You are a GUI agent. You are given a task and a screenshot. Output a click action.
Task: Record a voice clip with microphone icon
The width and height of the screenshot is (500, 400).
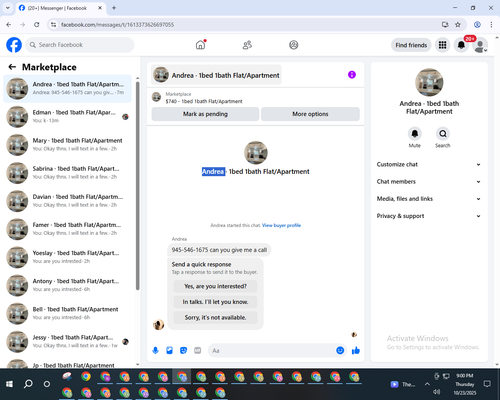[x=155, y=350]
